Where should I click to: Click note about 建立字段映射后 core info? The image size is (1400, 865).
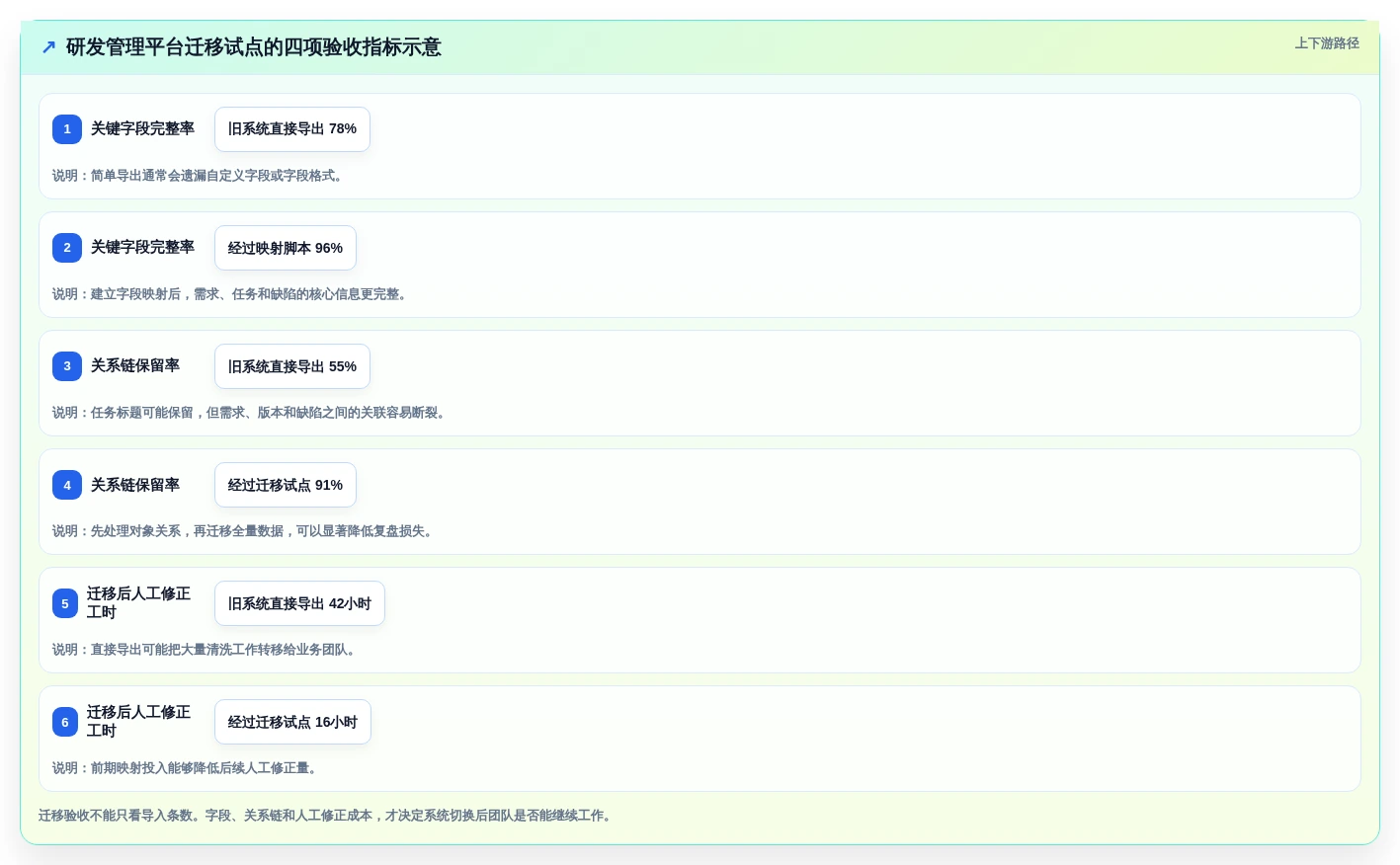pos(230,294)
